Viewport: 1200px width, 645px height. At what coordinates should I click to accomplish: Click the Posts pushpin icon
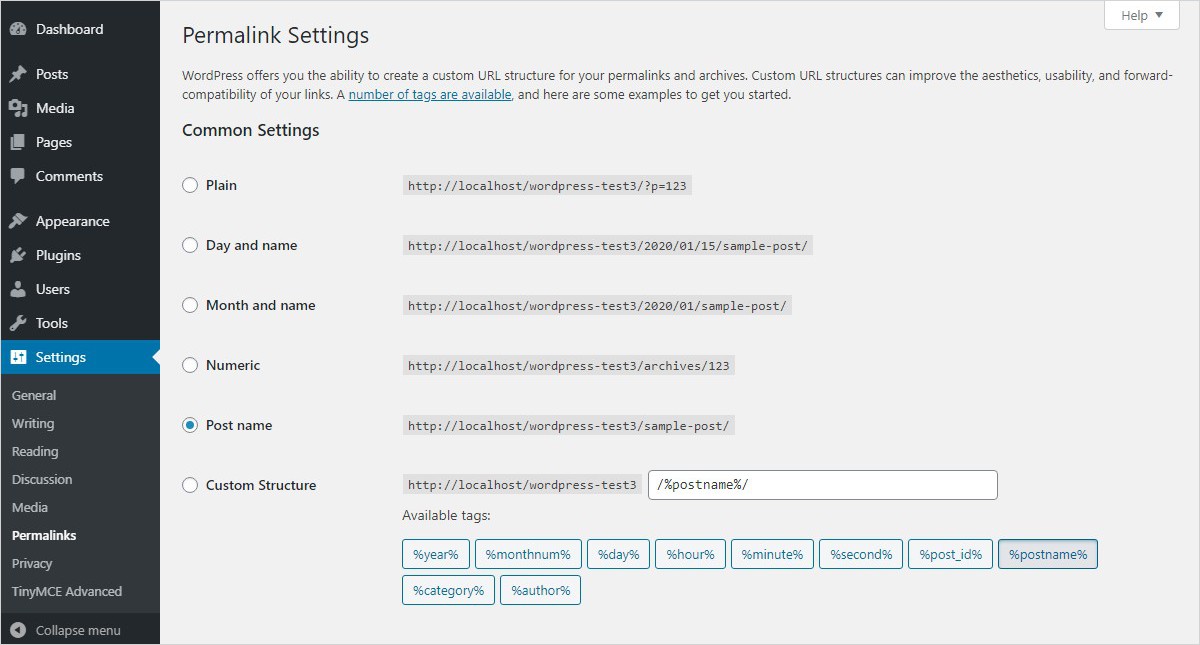coord(18,74)
